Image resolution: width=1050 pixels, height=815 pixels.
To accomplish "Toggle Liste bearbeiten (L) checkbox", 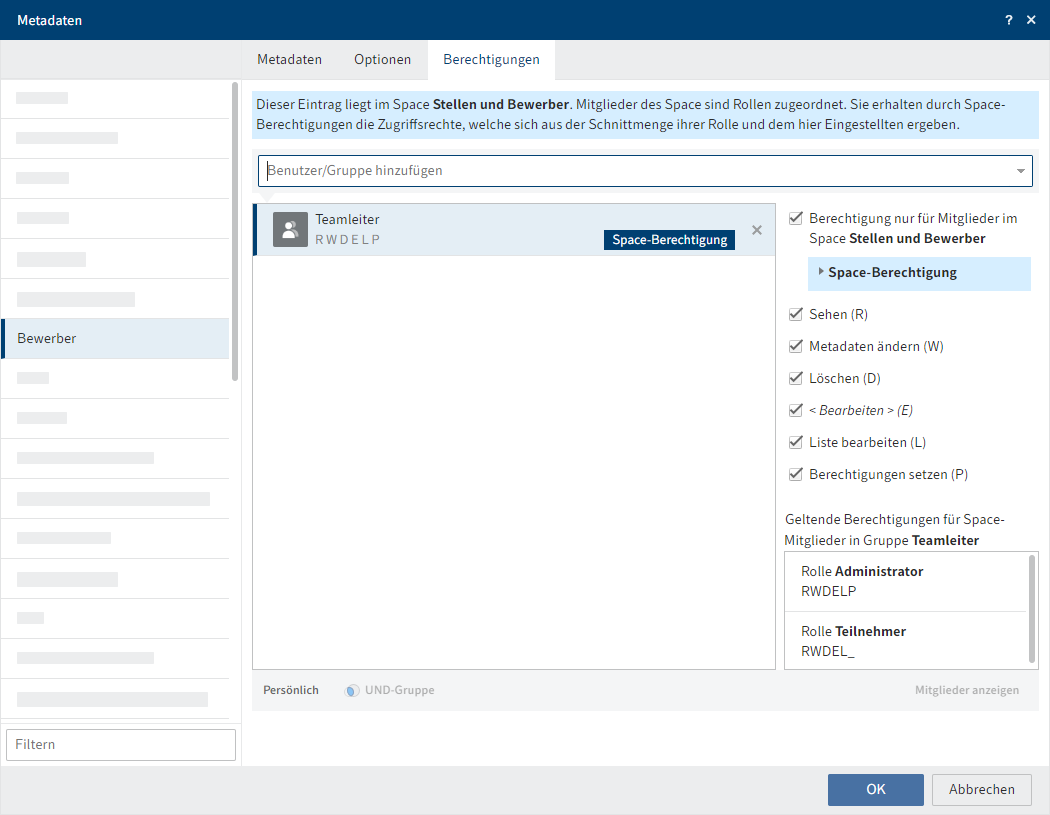I will point(796,442).
